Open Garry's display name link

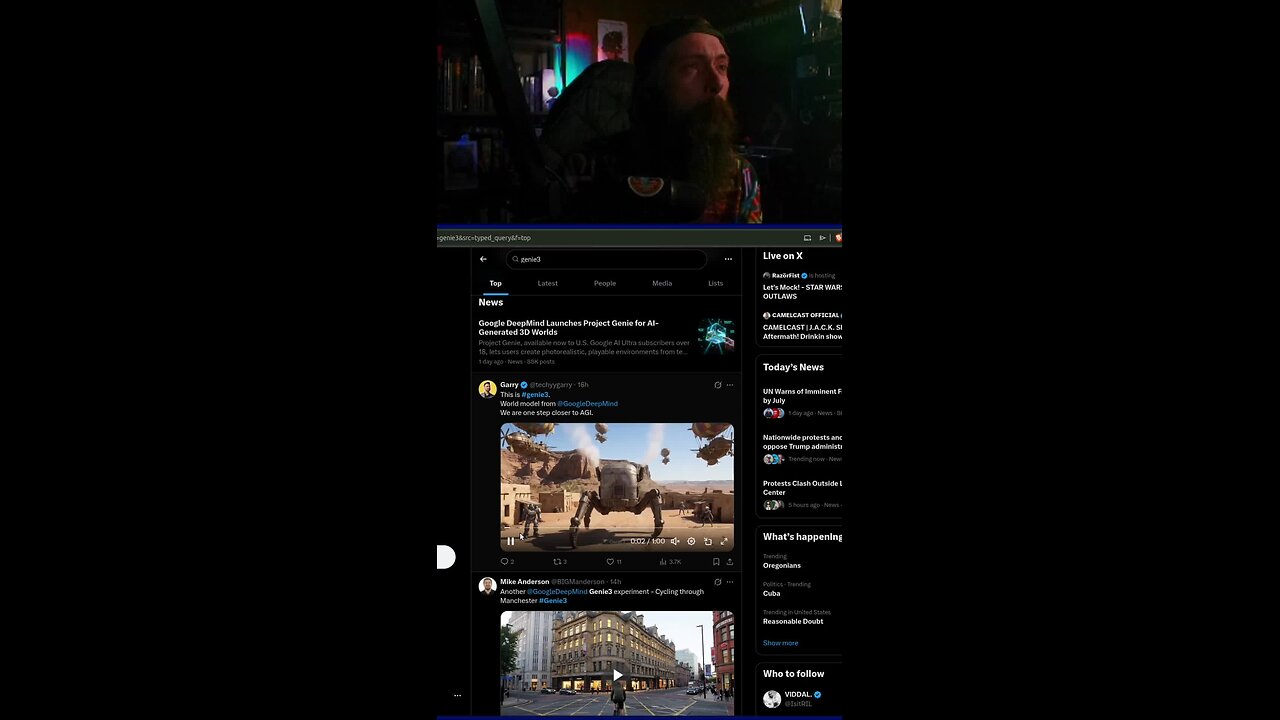509,385
